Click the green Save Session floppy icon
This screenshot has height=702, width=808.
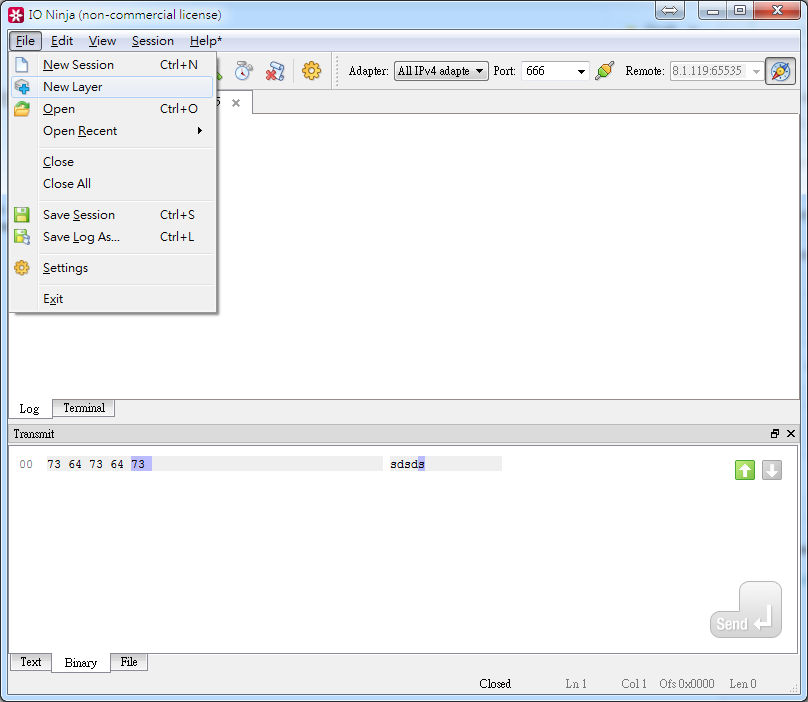click(x=22, y=214)
